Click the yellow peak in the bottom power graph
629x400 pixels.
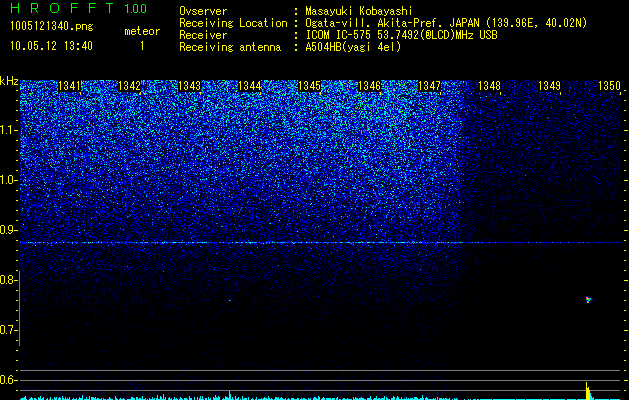588,391
